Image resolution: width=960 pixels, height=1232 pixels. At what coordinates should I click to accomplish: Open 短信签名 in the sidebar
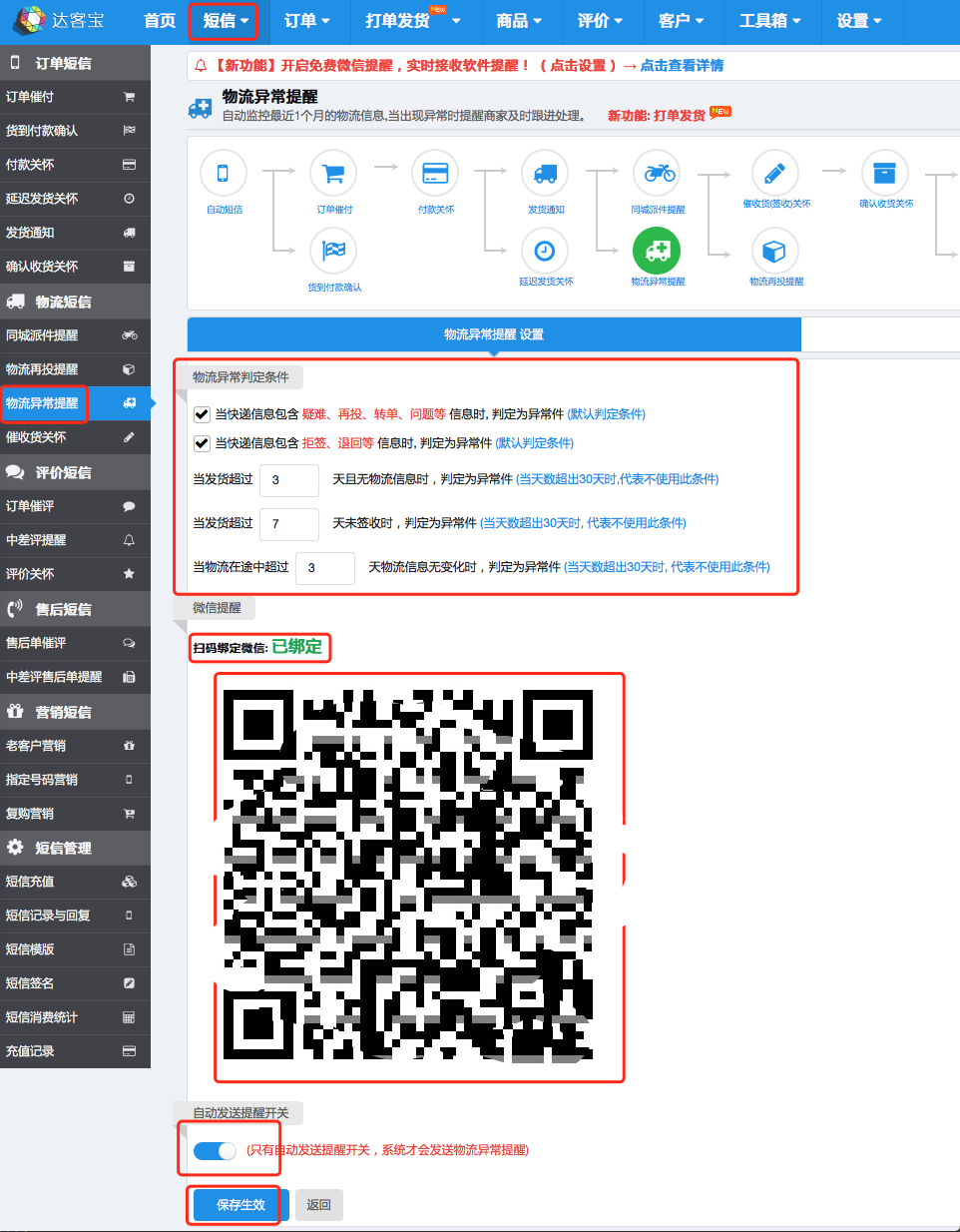75,983
